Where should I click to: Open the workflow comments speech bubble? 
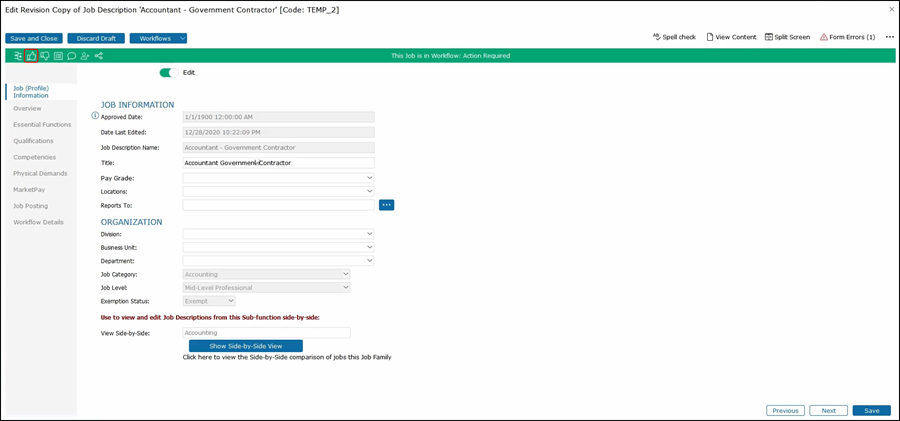(72, 56)
